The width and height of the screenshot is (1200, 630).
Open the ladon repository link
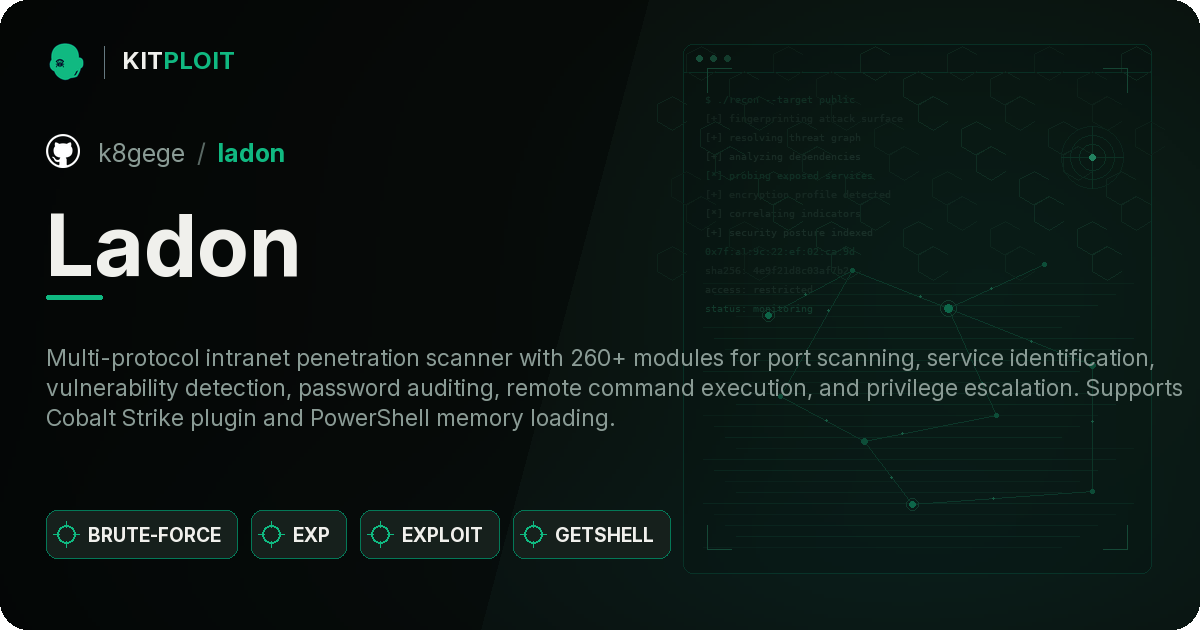251,153
